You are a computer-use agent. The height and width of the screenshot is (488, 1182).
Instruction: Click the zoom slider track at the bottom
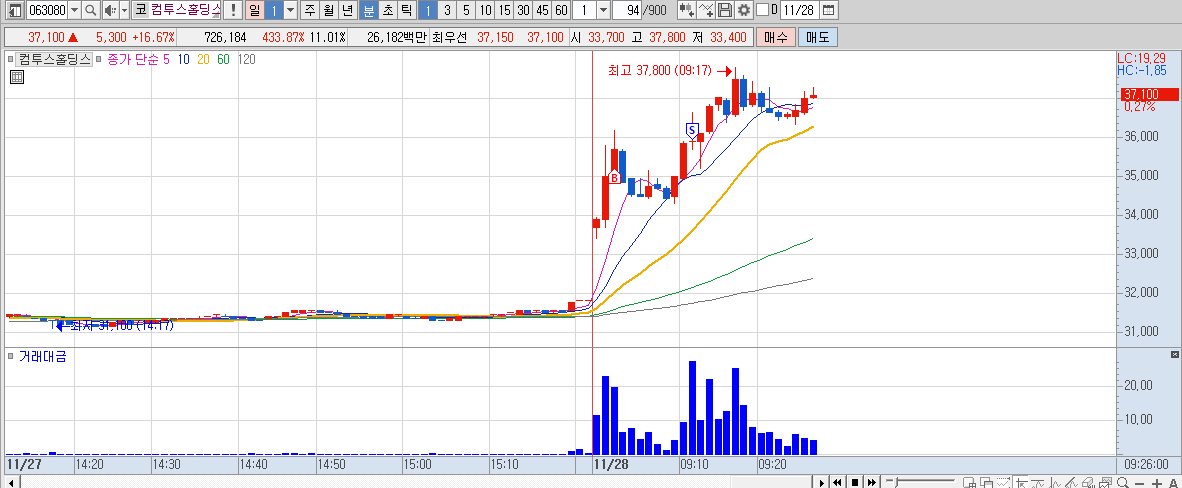coord(921,482)
